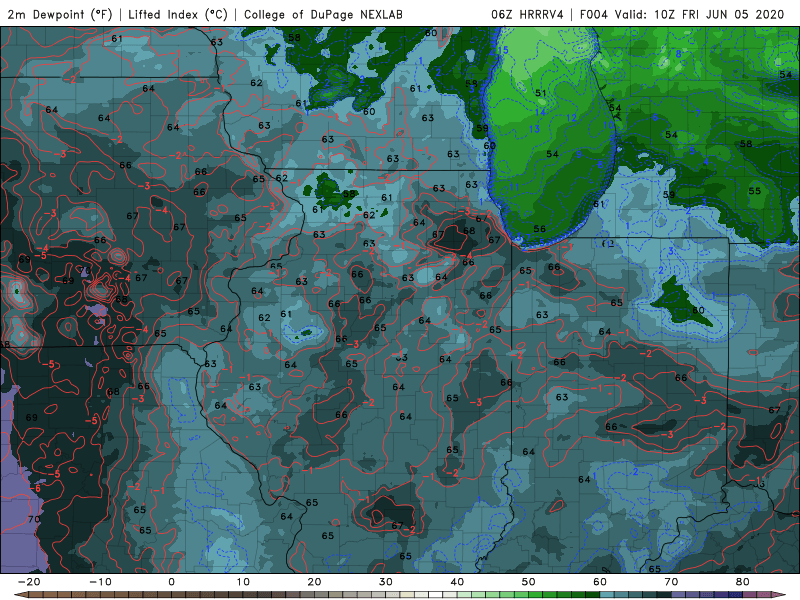Click the blue '15' lifted index contour label

tap(503, 49)
